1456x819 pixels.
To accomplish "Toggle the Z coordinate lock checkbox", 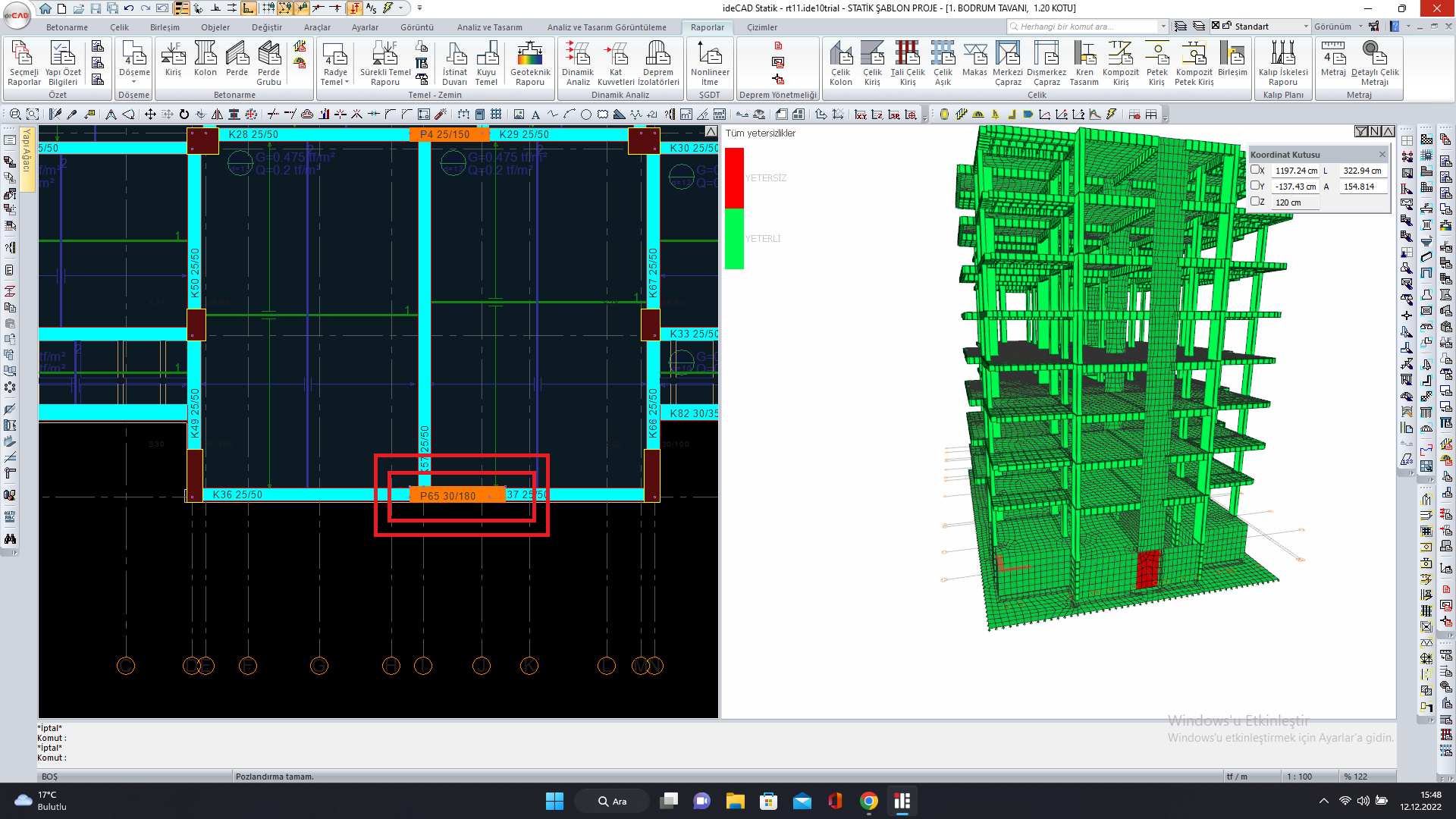I will 1255,202.
